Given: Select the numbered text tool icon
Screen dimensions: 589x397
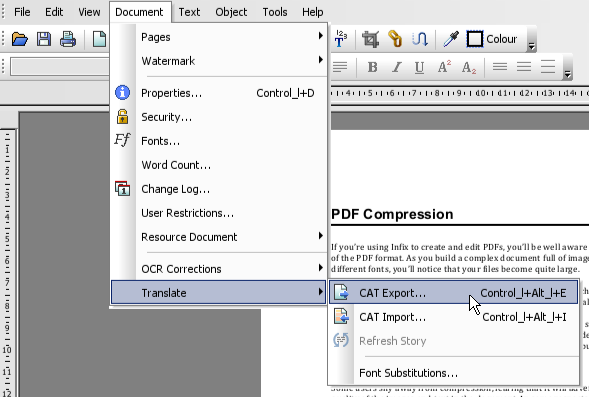Looking at the screenshot, I should point(341,39).
